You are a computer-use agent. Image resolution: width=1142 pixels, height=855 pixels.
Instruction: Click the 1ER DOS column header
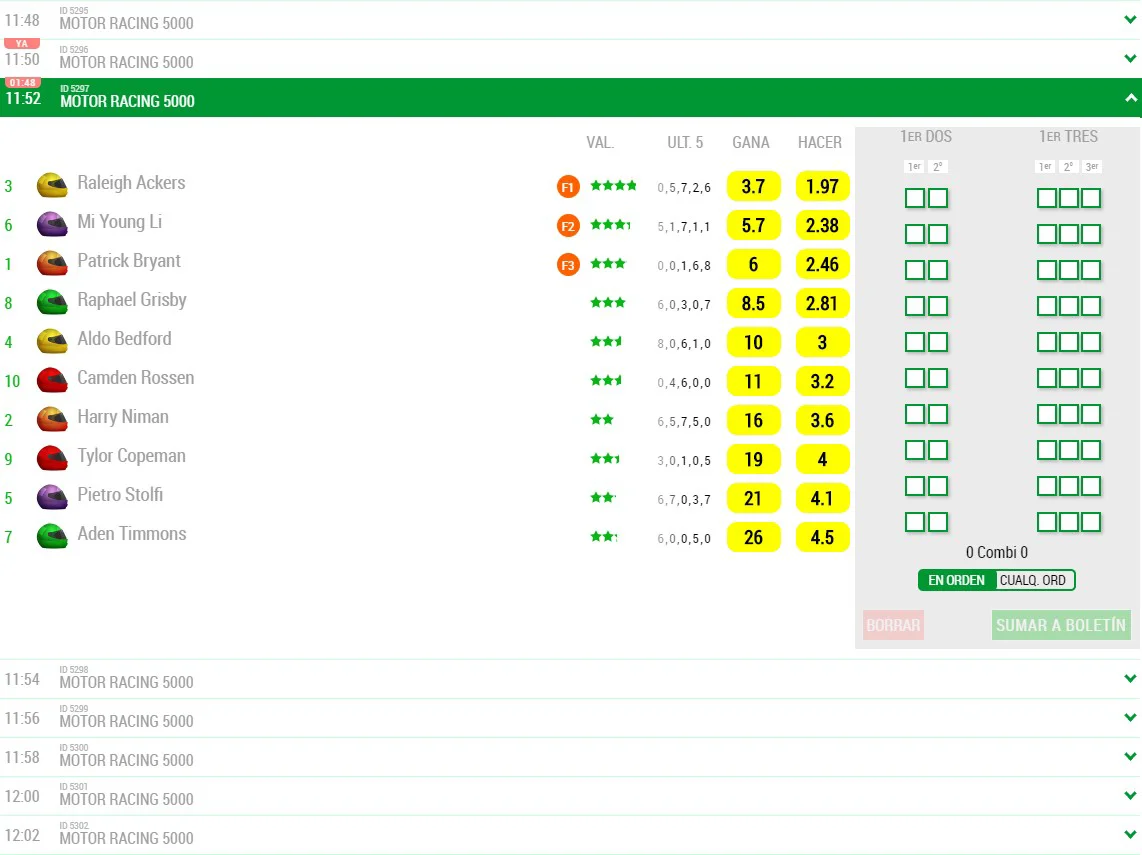[926, 136]
